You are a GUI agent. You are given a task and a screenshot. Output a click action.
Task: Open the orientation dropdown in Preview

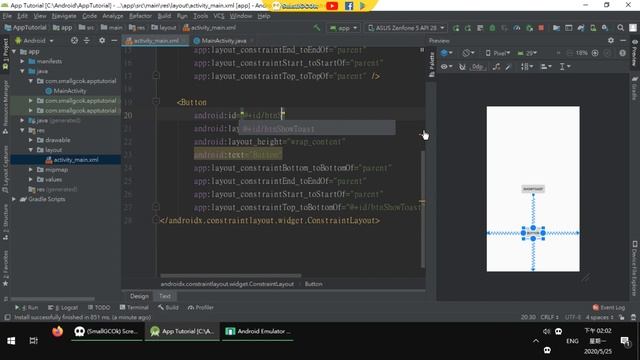coord(468,53)
